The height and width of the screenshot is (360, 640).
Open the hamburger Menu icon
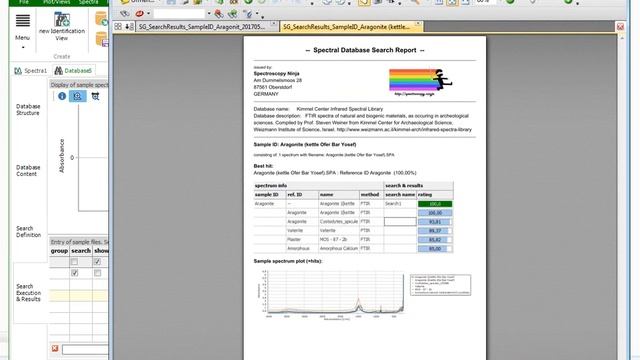[22, 20]
